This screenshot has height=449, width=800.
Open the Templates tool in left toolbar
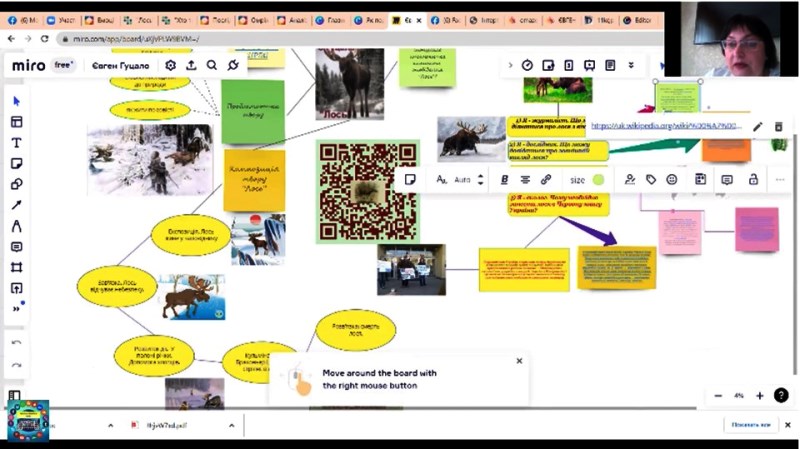coord(16,122)
